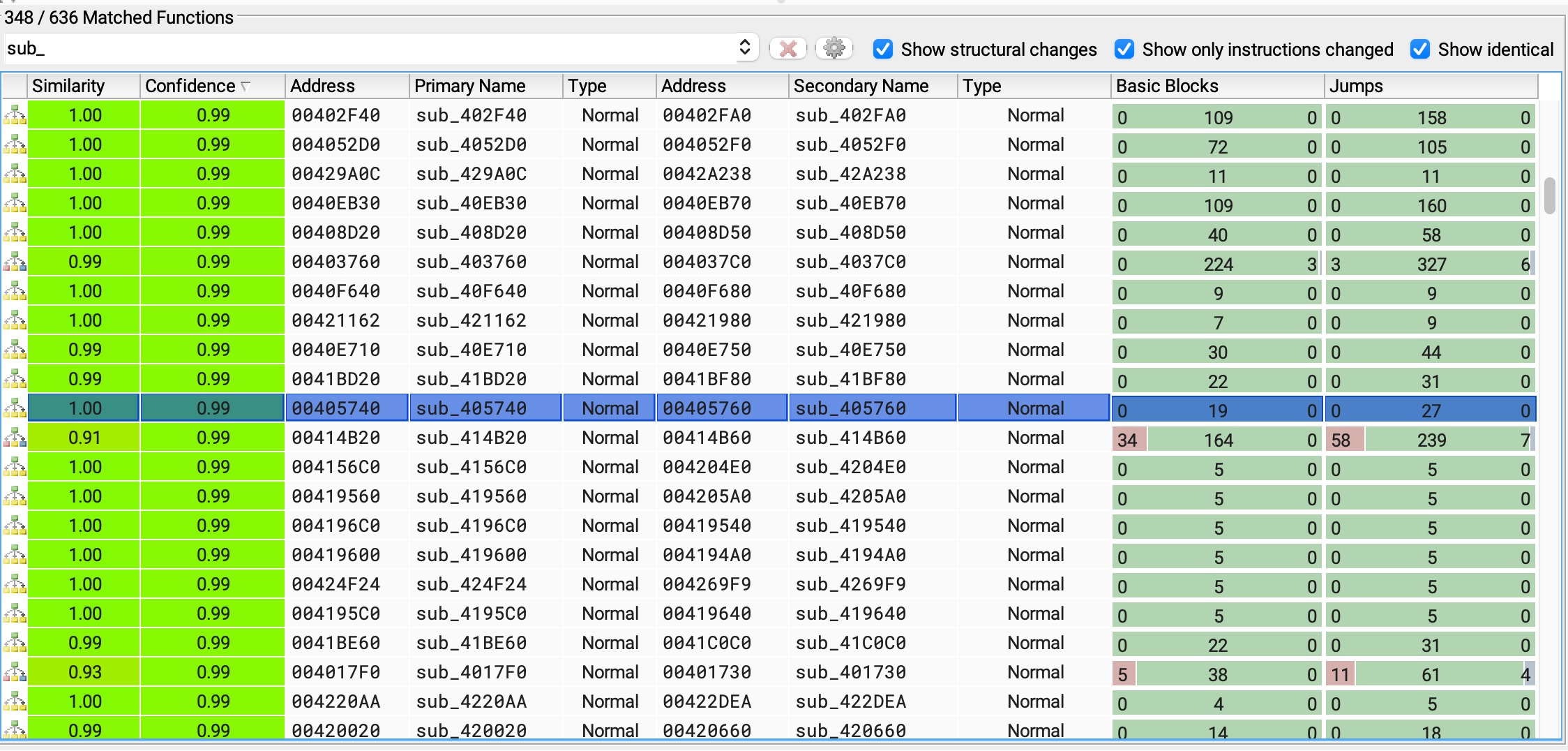
Task: Click the row icon beside sub_4052D0
Action: (x=15, y=144)
